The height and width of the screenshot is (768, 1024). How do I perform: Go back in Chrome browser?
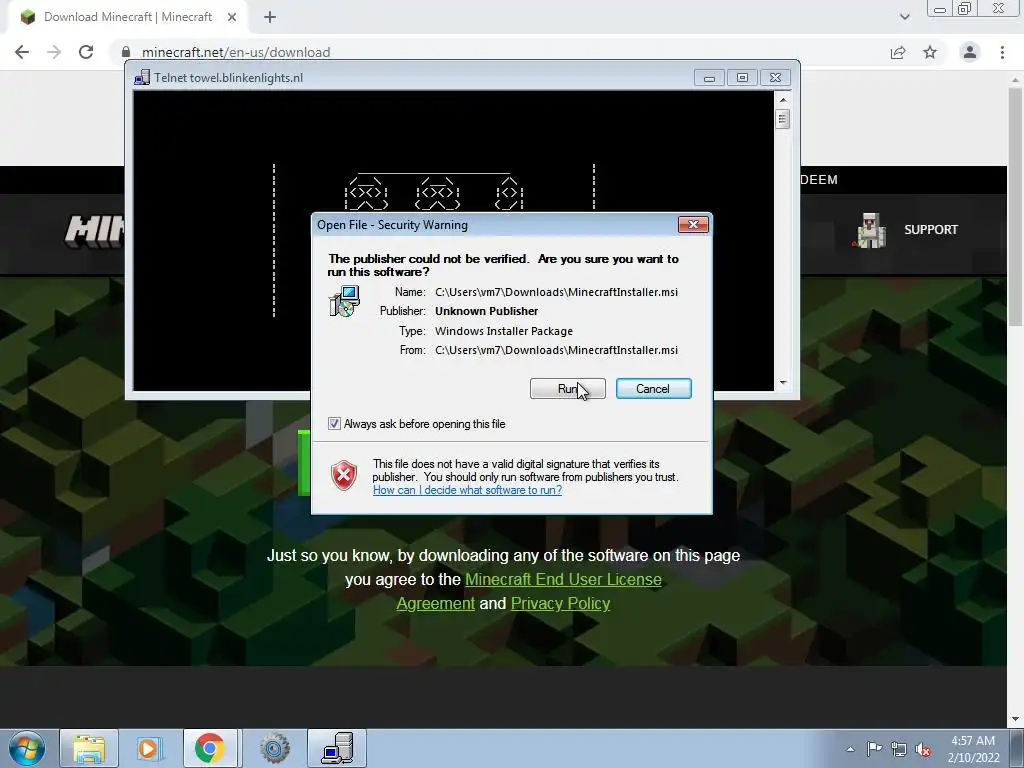[x=22, y=52]
